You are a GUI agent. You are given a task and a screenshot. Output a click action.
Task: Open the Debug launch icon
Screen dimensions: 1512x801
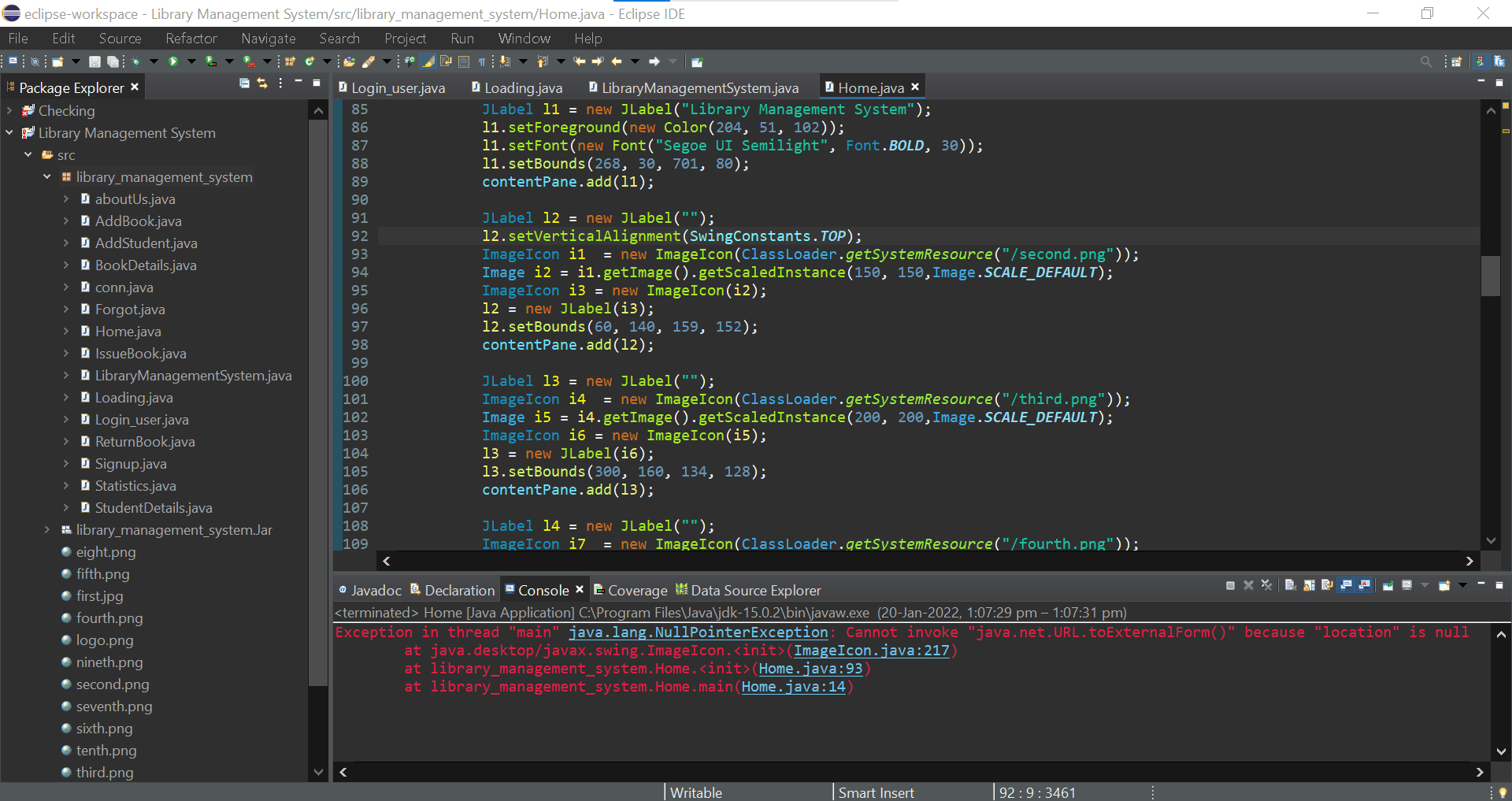point(137,61)
